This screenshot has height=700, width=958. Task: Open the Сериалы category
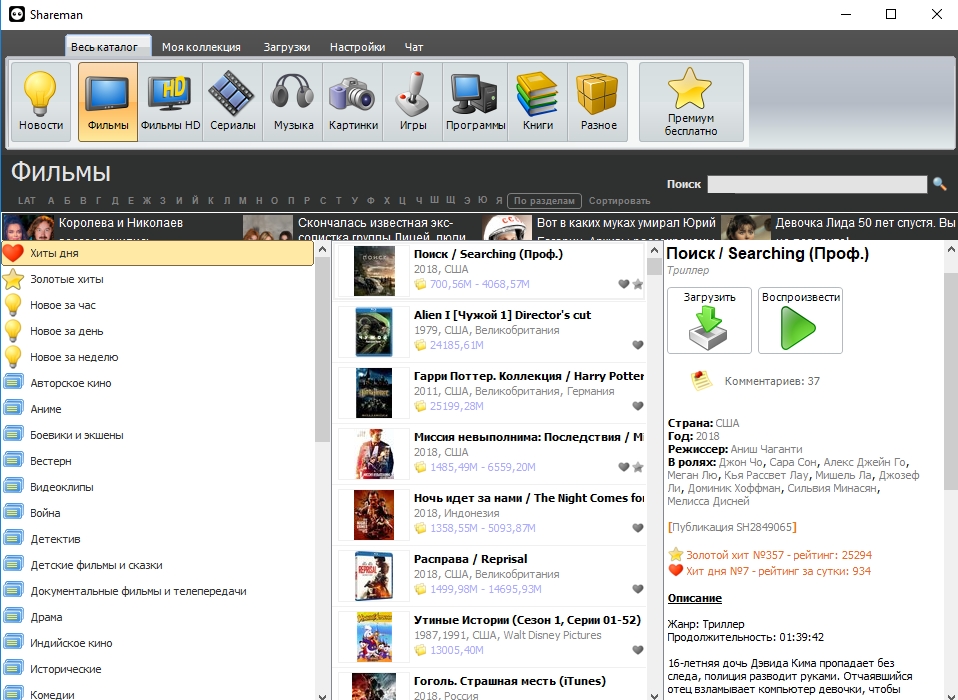click(233, 101)
